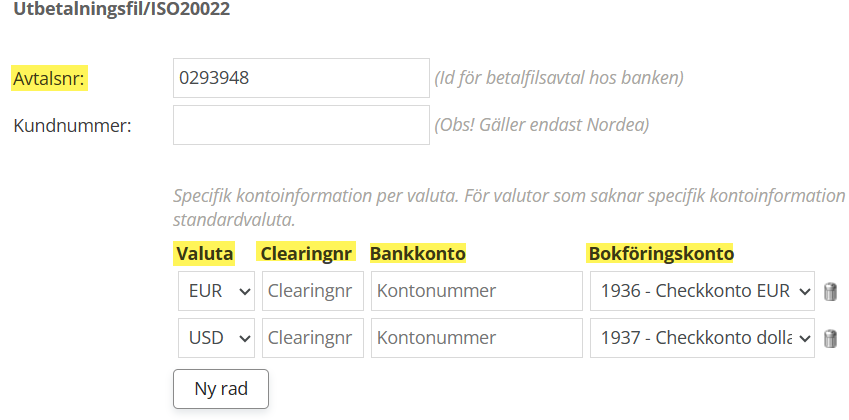Remove the USD row with trash icon
The image size is (849, 420).
tap(830, 339)
